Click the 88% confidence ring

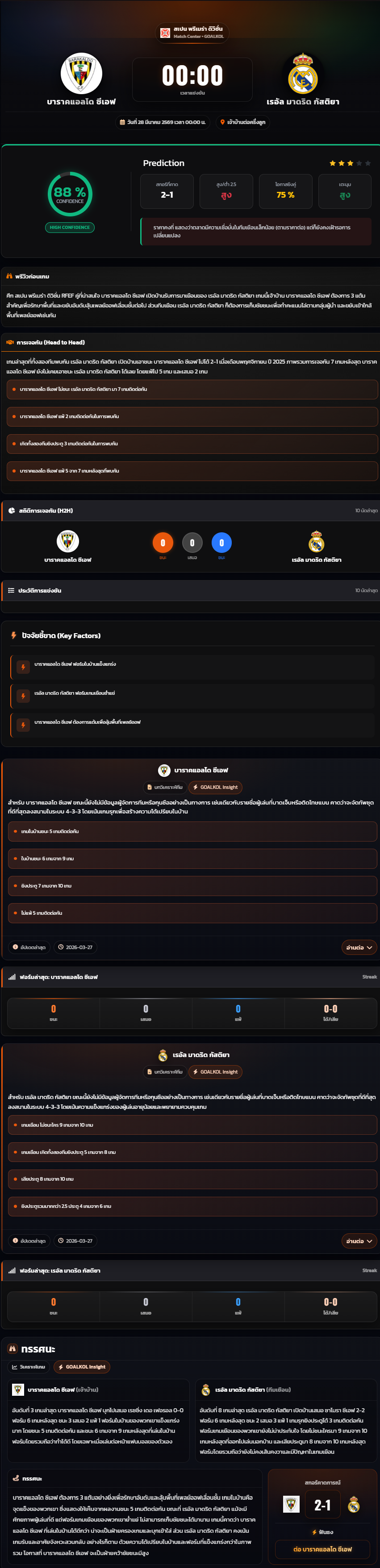tap(70, 194)
